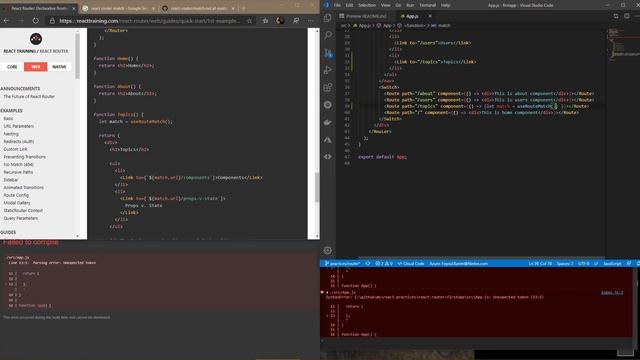Image resolution: width=640 pixels, height=360 pixels.
Task: Click the split editor icon in VS Code
Action: click(x=616, y=16)
